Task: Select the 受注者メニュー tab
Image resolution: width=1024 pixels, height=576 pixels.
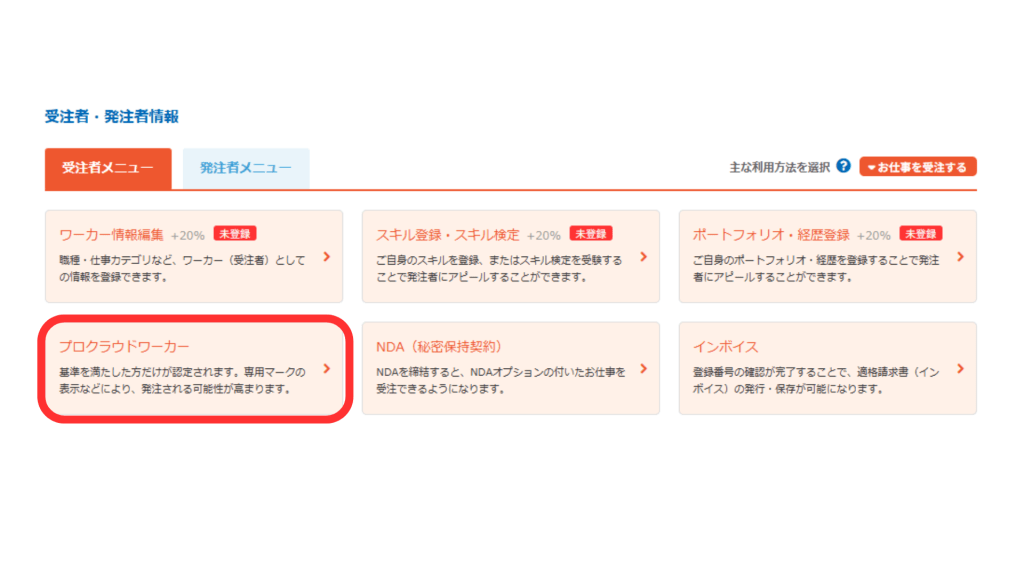Action: (108, 168)
